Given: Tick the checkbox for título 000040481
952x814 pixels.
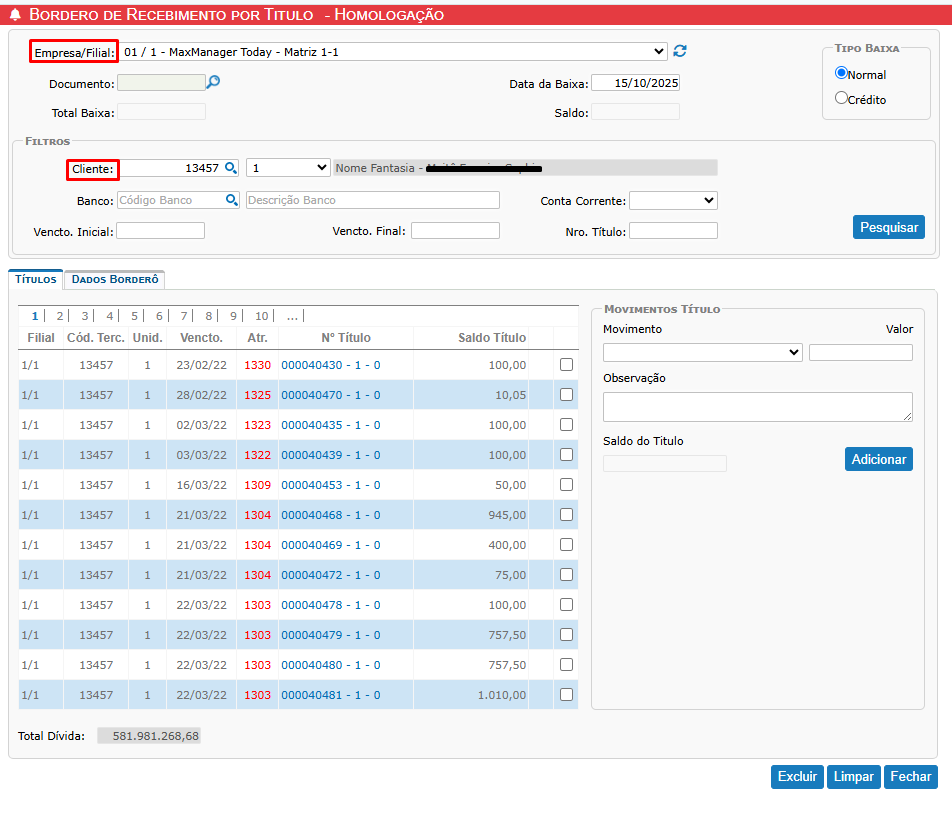Looking at the screenshot, I should [x=566, y=695].
